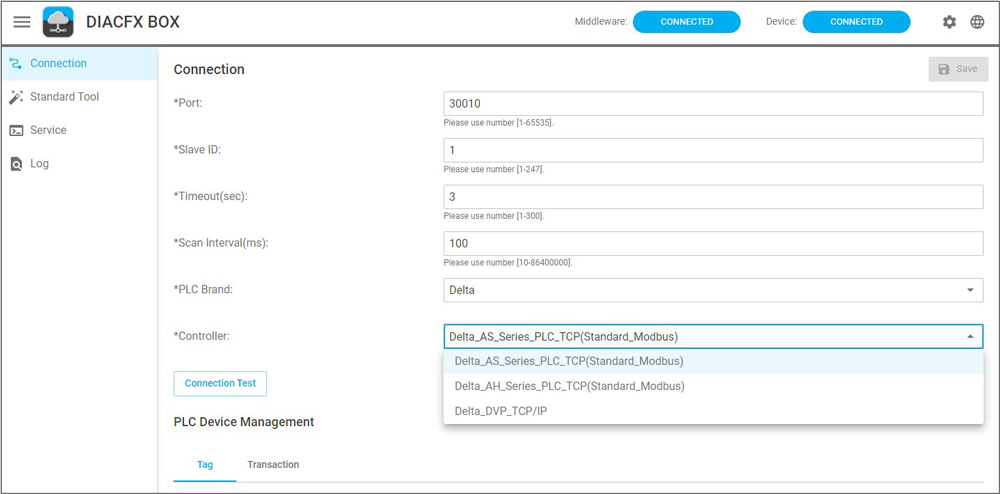Select Delta_AS_Series_PLC_TCP option in list
The width and height of the screenshot is (1000, 494).
569,361
